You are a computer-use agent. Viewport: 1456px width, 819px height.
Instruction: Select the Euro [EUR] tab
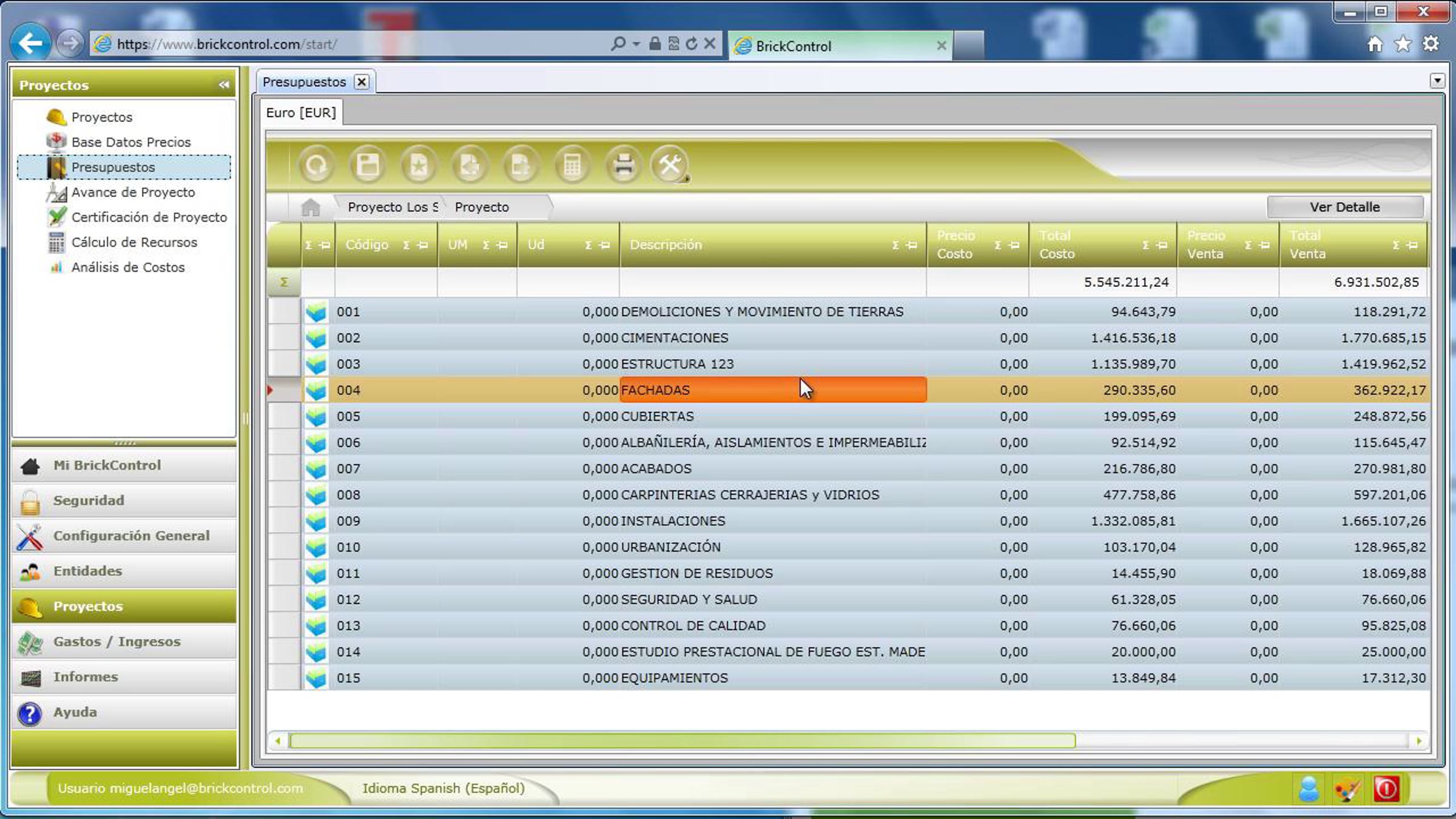click(x=301, y=113)
